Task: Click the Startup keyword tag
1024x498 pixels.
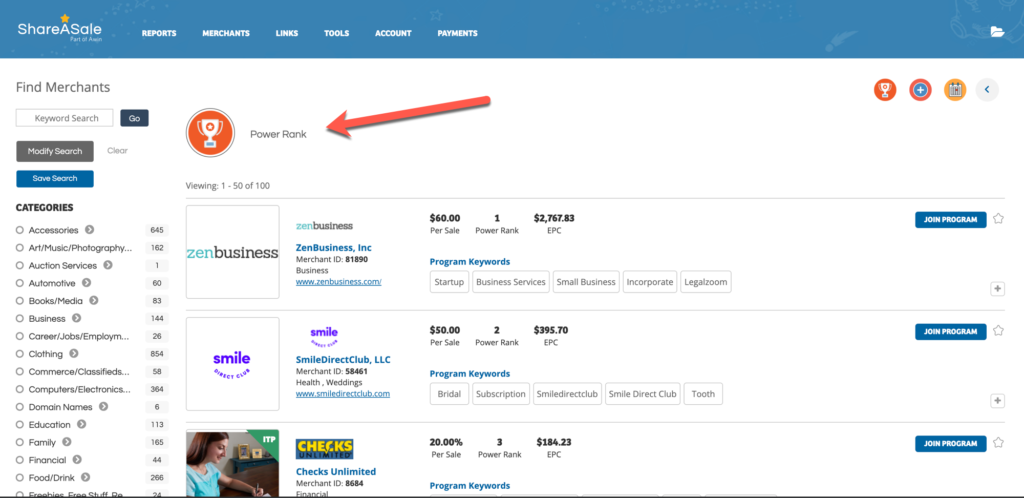Action: pos(449,282)
